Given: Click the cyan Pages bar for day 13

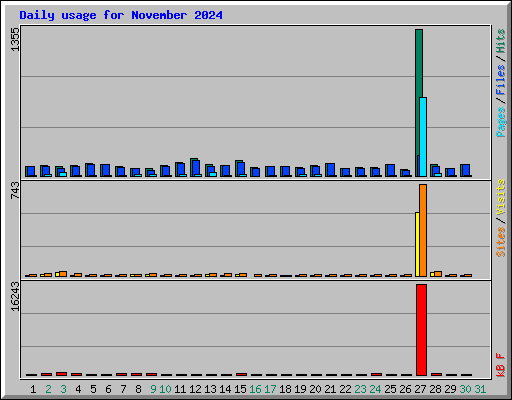Looking at the screenshot, I should coord(213,174).
